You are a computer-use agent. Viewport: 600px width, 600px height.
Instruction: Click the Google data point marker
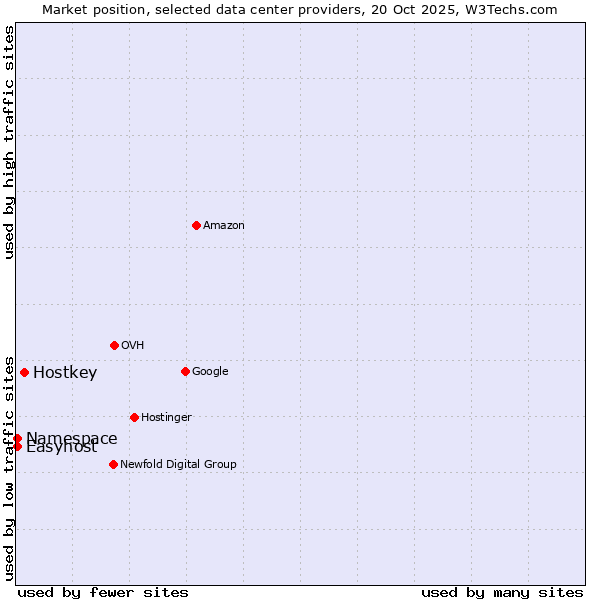tap(185, 371)
